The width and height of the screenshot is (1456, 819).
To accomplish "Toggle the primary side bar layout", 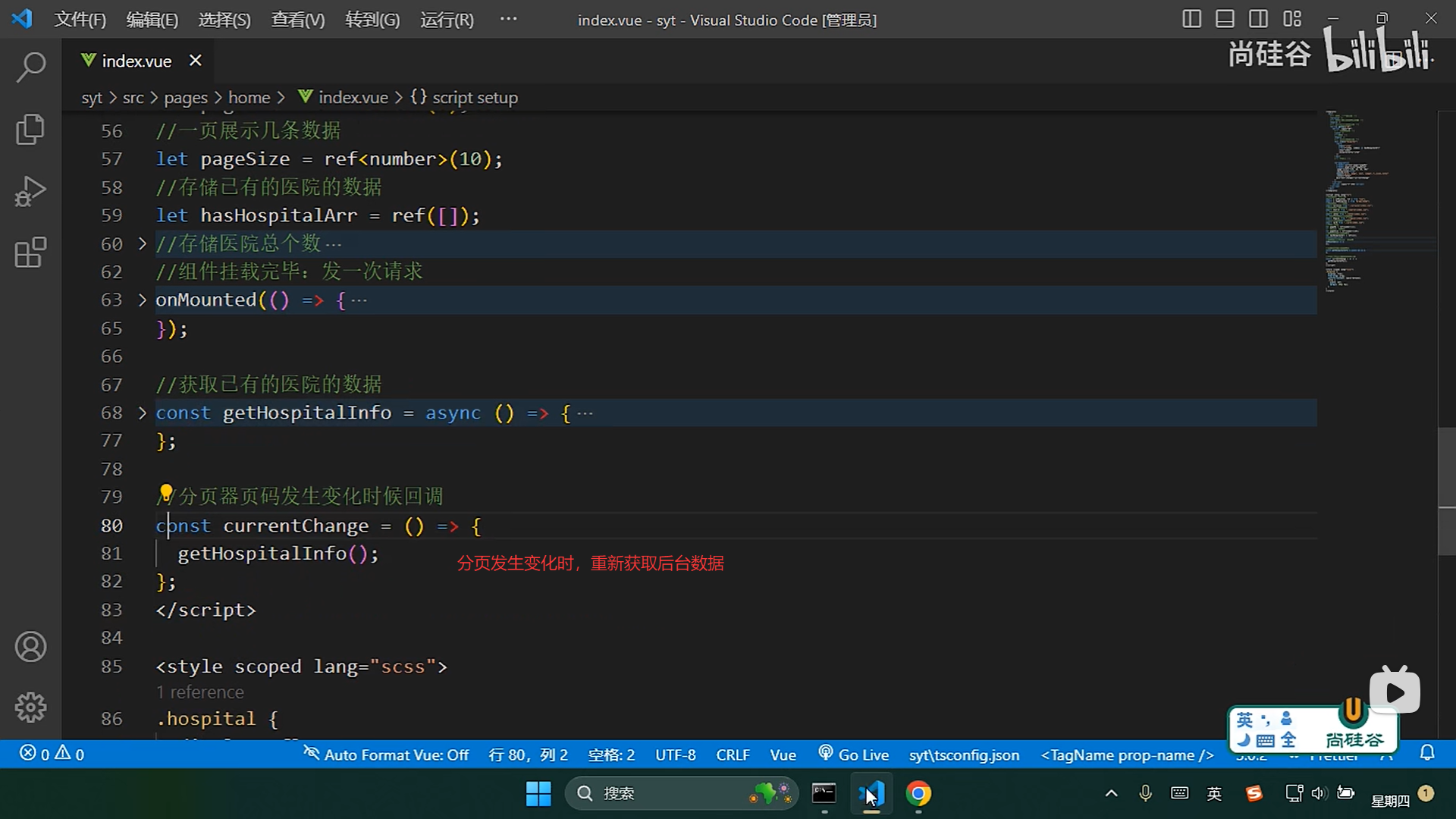I will pos(1191,19).
